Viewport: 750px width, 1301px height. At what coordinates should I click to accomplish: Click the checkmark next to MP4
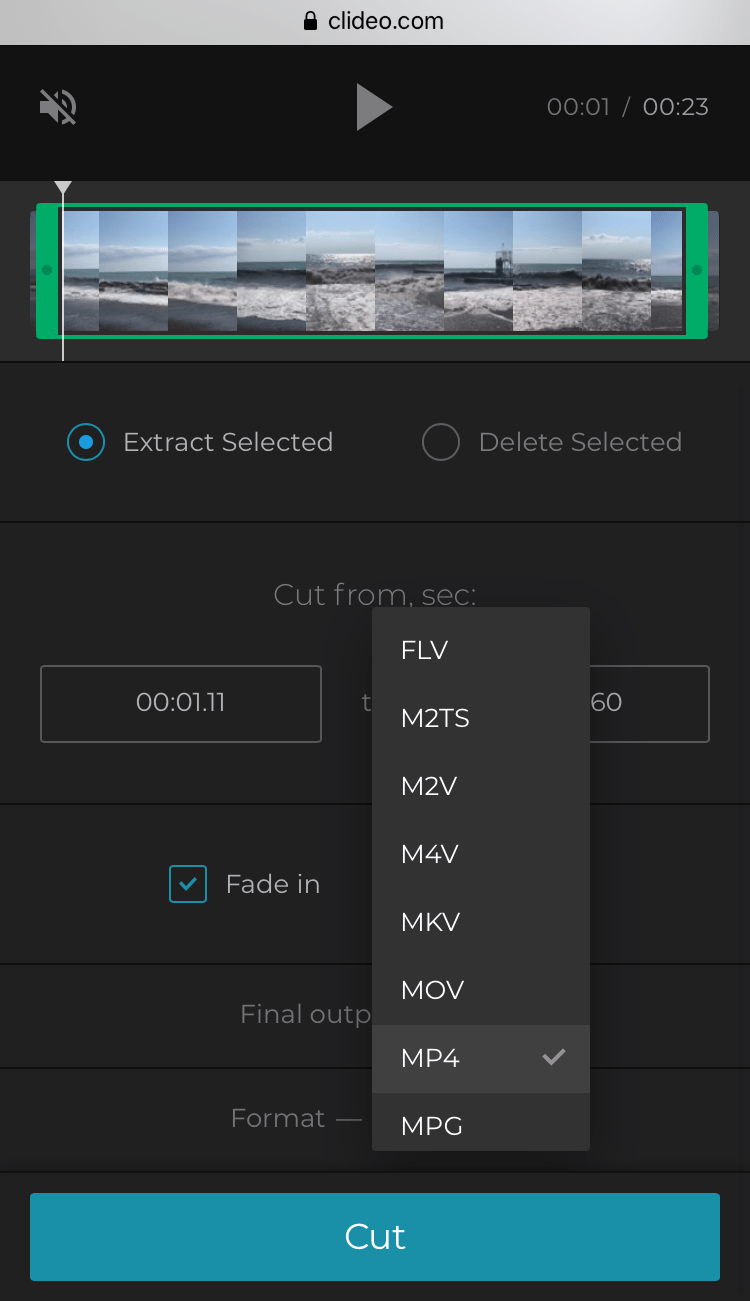553,1056
